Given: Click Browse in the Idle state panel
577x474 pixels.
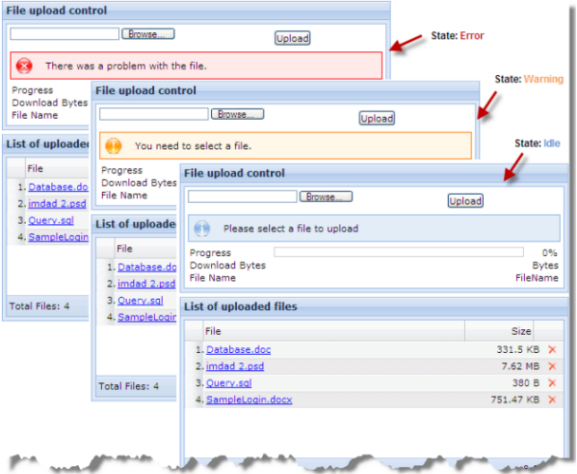Looking at the screenshot, I should tap(326, 197).
